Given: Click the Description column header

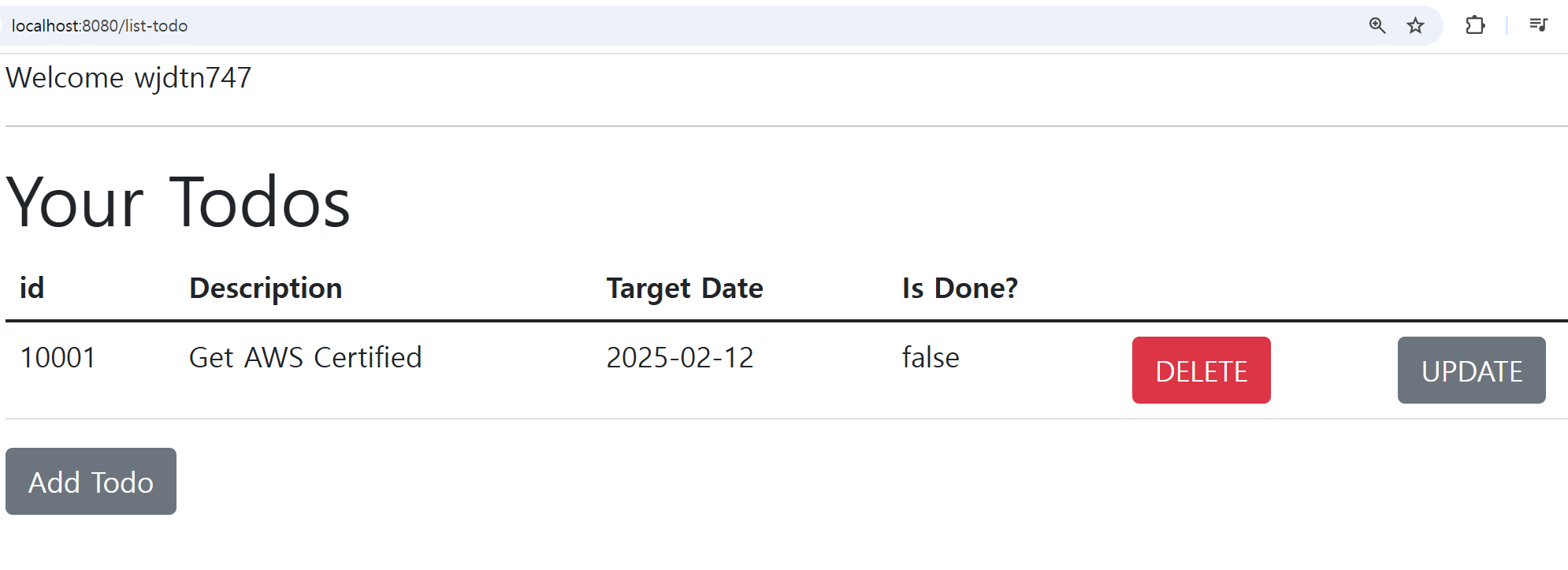Looking at the screenshot, I should tap(266, 288).
